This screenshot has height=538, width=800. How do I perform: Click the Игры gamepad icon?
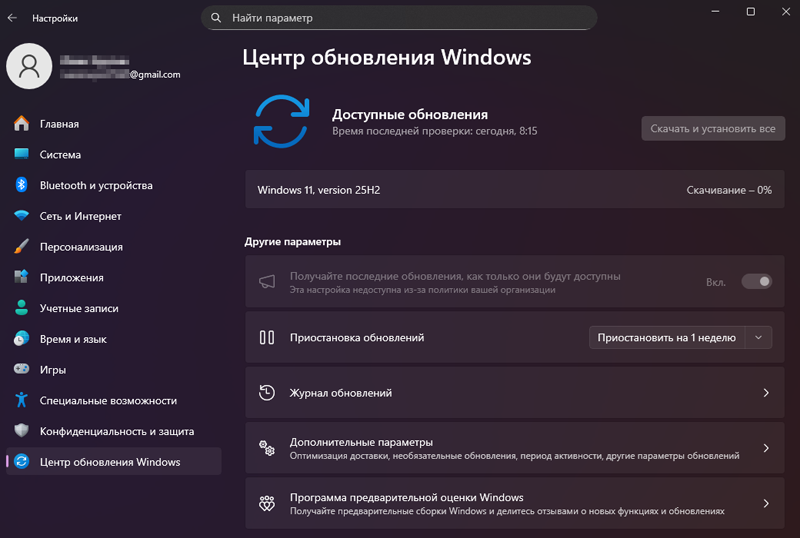tap(21, 369)
